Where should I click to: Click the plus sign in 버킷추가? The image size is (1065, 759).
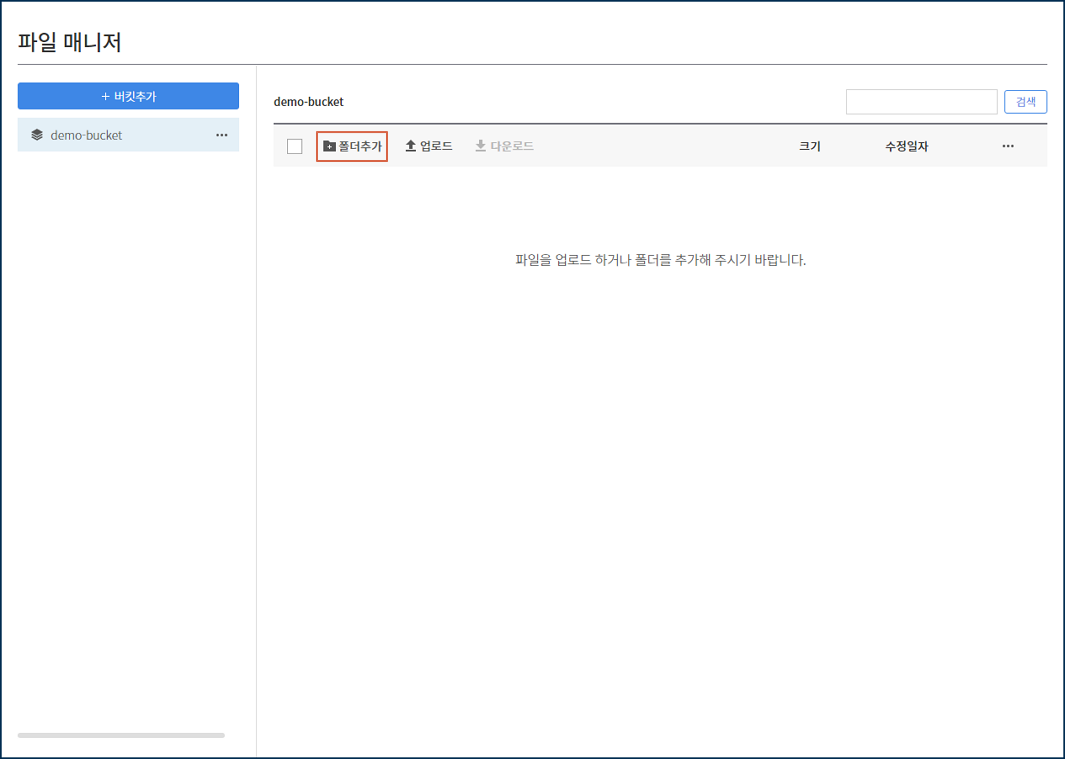click(x=106, y=97)
